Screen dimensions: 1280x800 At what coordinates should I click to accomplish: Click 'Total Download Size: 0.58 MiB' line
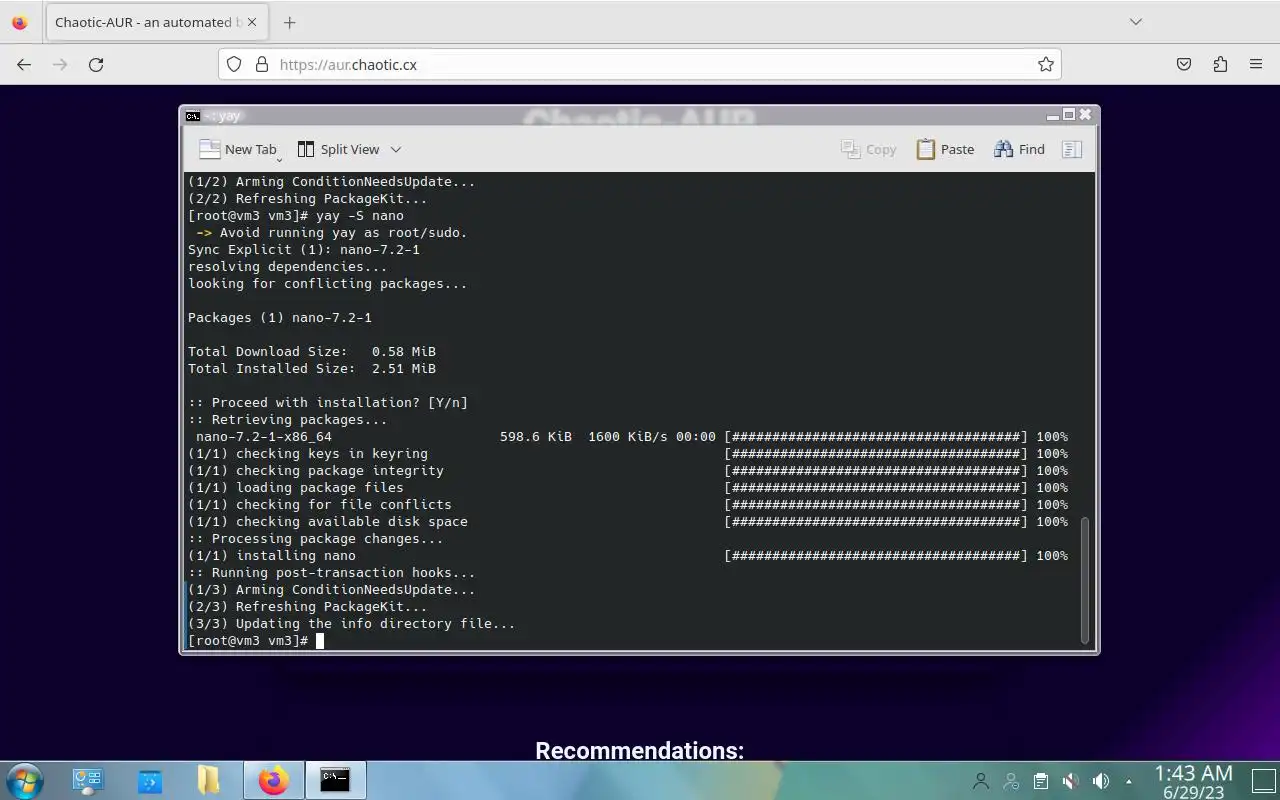312,351
